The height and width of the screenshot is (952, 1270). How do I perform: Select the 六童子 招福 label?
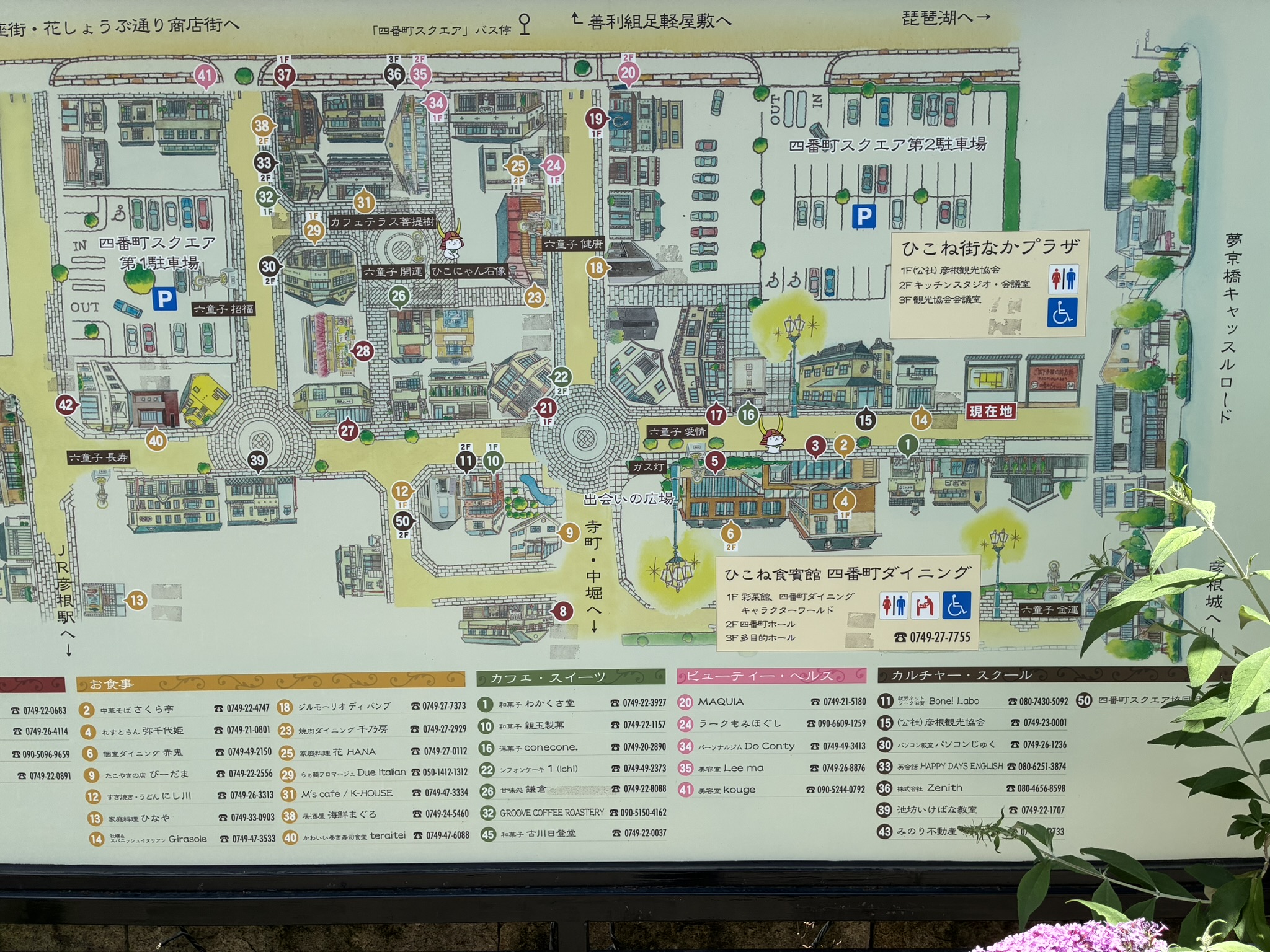[x=224, y=309]
